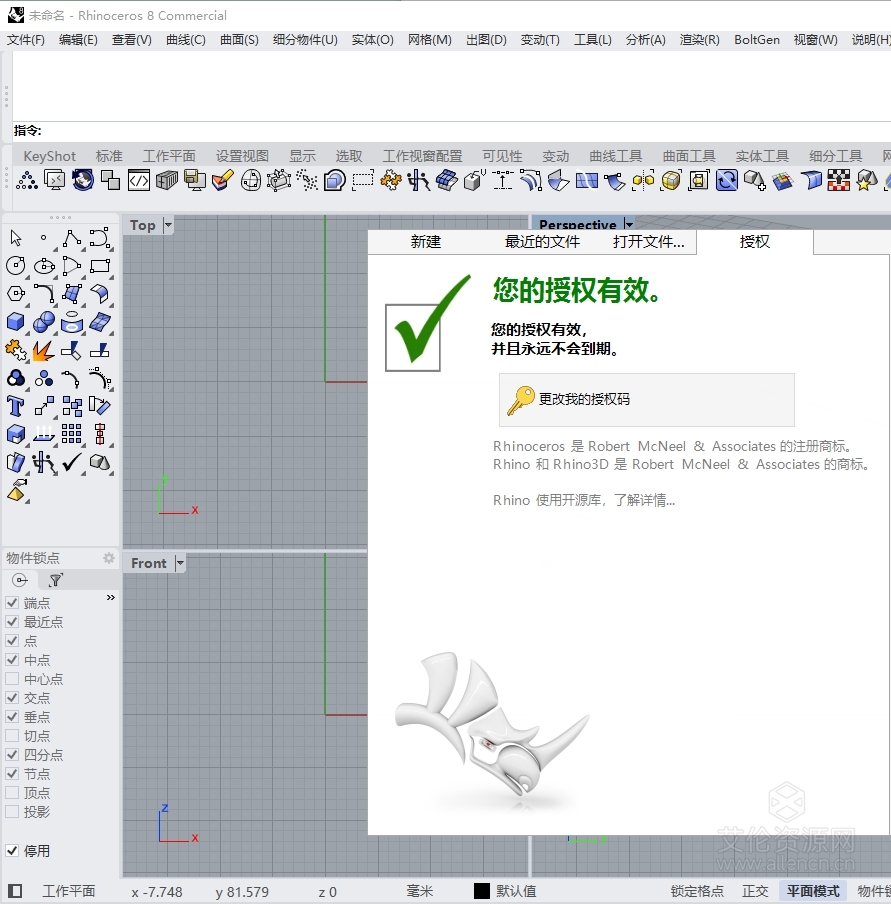The width and height of the screenshot is (891, 904).
Task: Select the rectangular Array grid tool
Action: (72, 434)
